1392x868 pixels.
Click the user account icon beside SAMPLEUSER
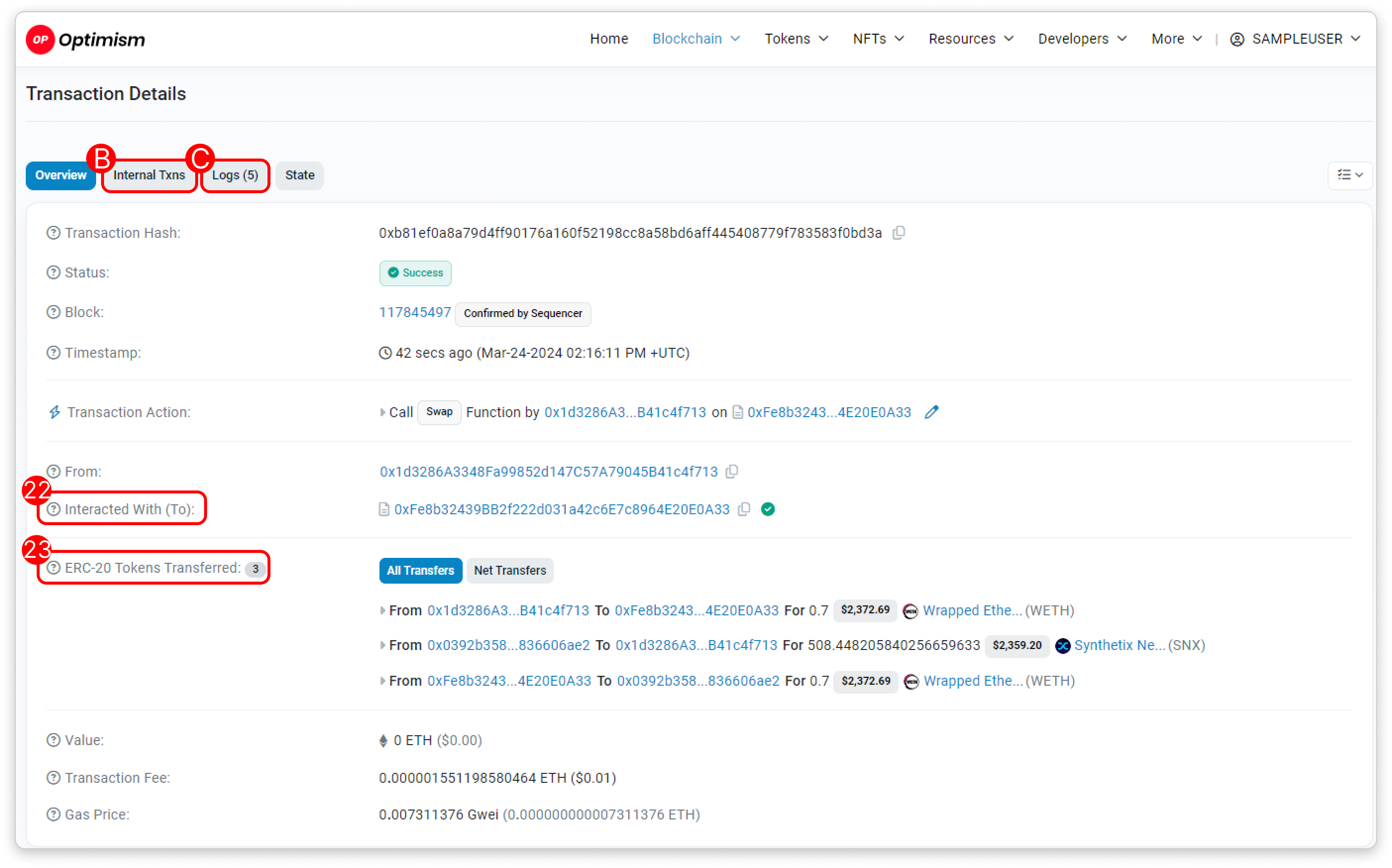click(x=1237, y=39)
